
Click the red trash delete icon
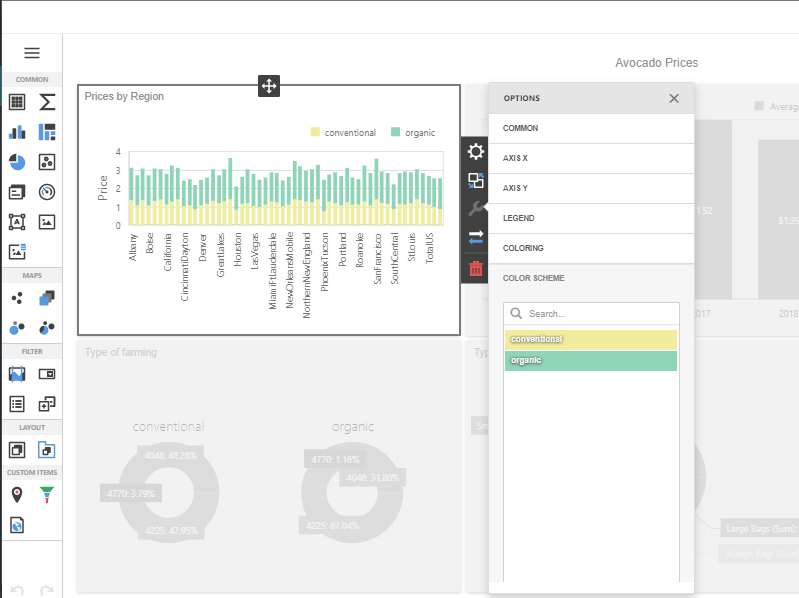click(x=475, y=268)
